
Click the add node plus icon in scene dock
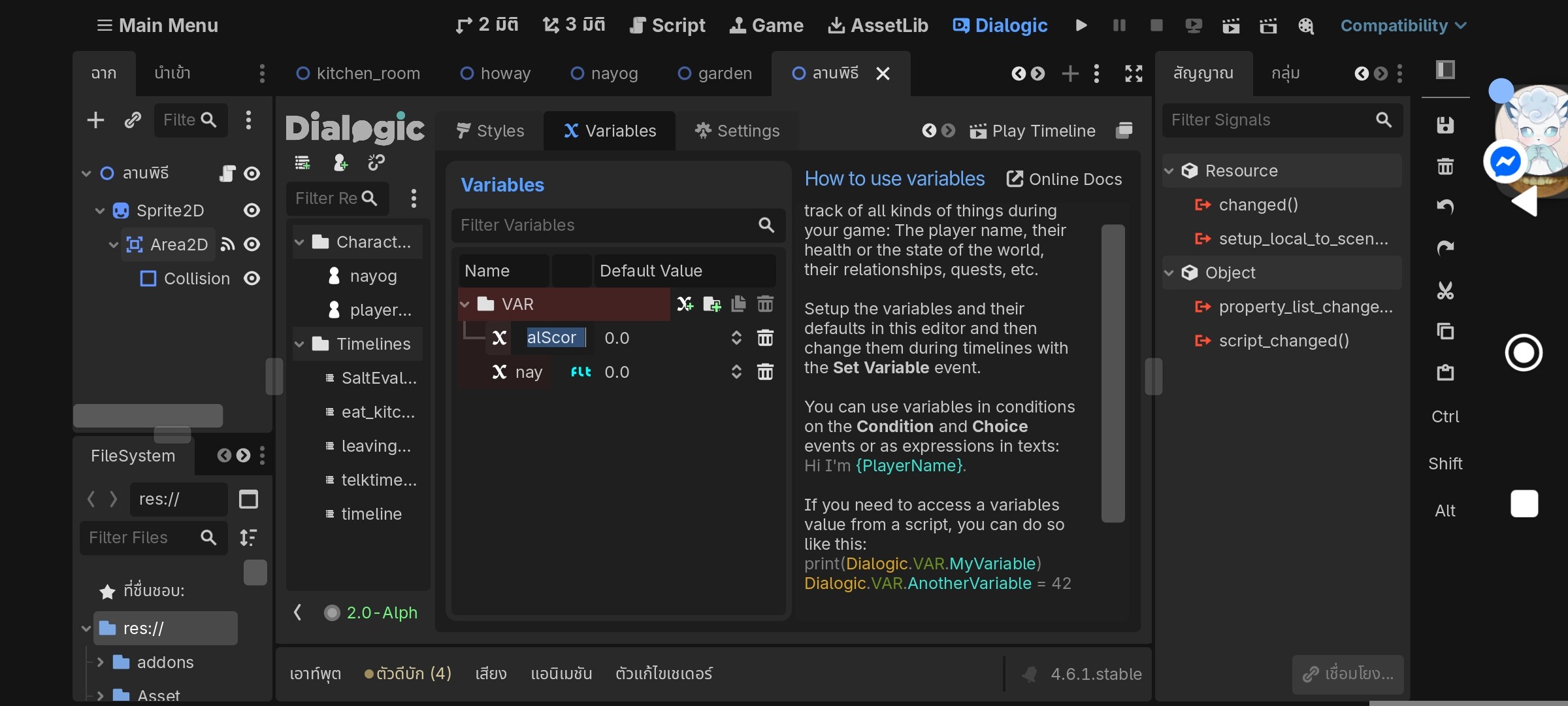click(x=95, y=120)
